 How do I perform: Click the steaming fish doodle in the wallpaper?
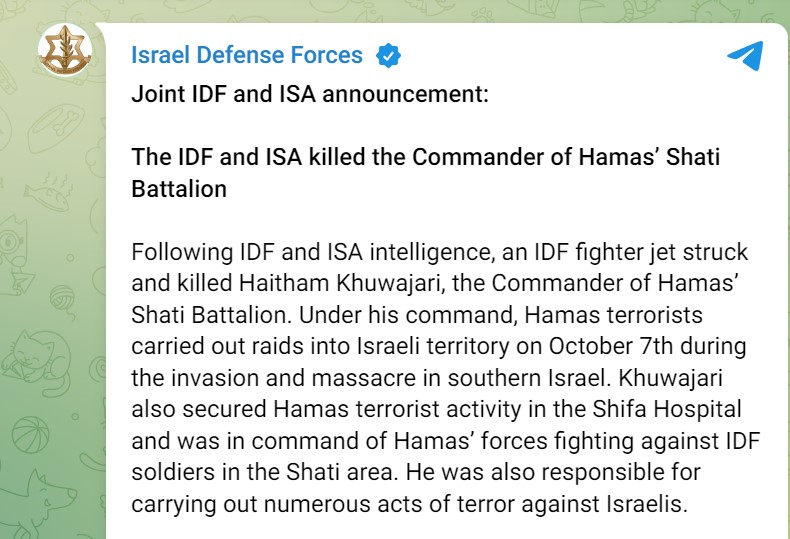(x=48, y=194)
